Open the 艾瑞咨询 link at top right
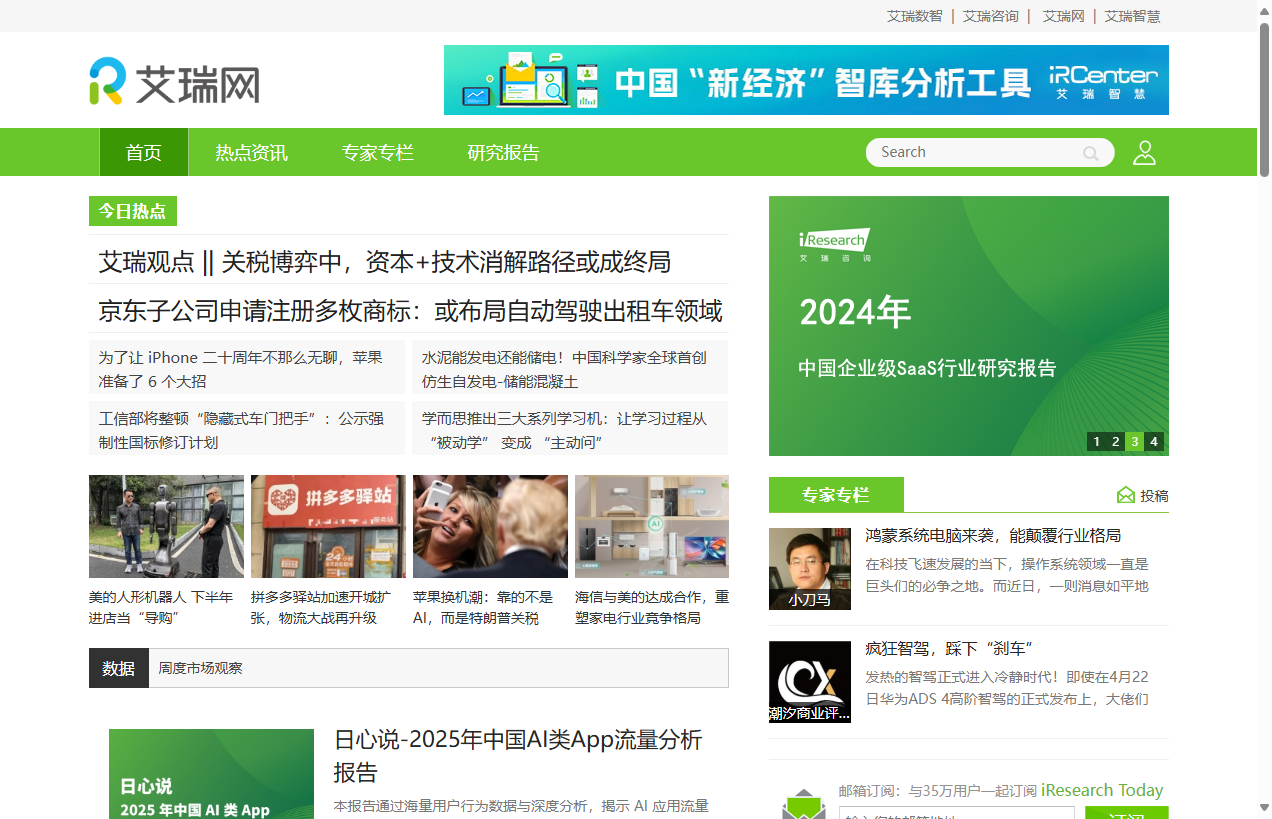Image resolution: width=1272 pixels, height=819 pixels. click(x=990, y=16)
